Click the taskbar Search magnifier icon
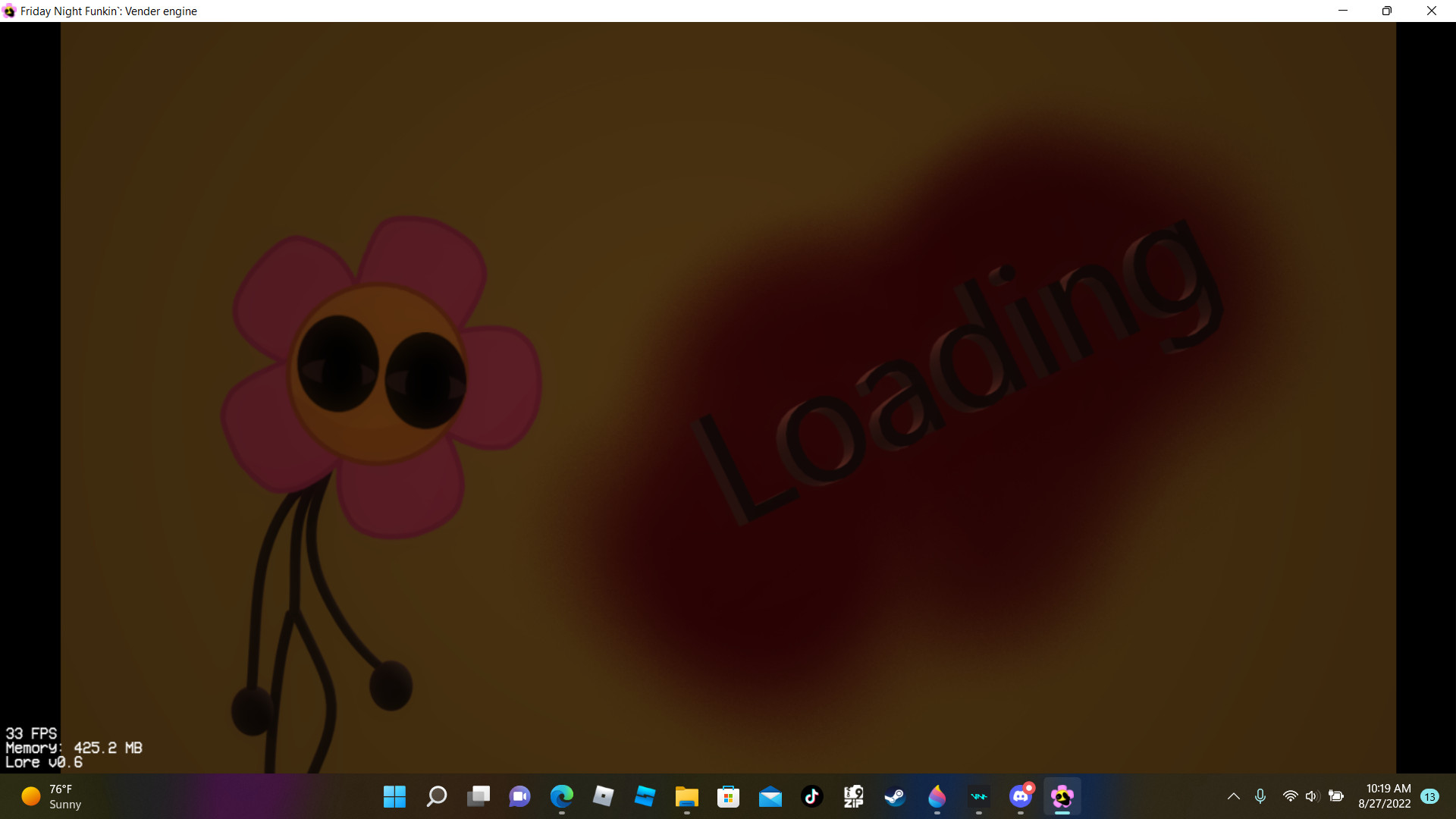 pos(437,796)
